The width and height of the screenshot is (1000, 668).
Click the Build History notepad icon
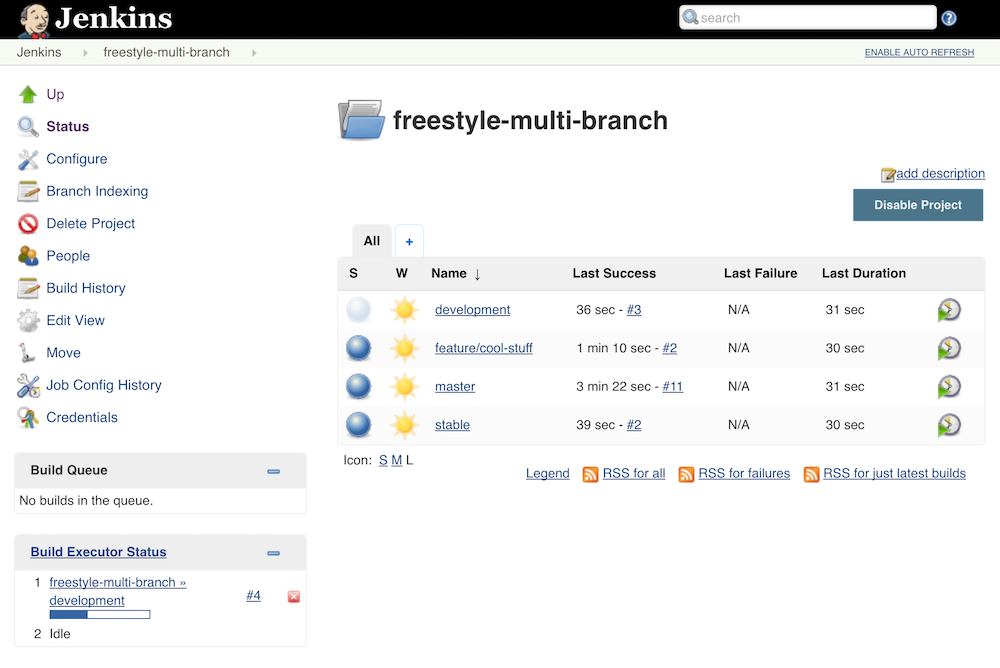[x=28, y=288]
